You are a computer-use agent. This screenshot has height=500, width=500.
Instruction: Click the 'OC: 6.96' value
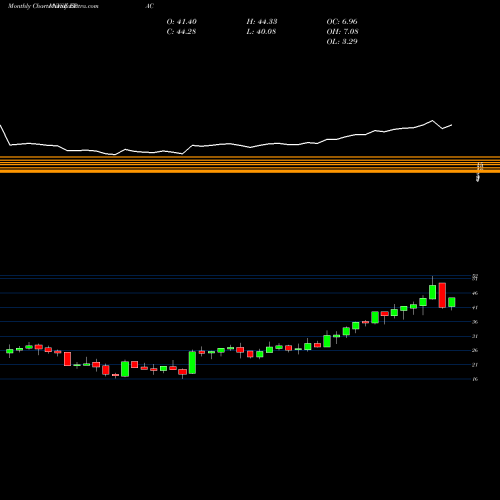pyautogui.click(x=342, y=22)
